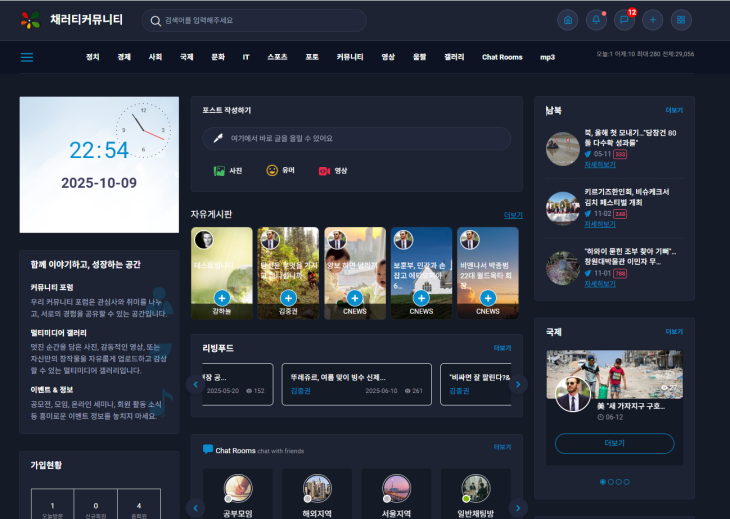Choose the 영상 video post option
Image resolution: width=730 pixels, height=519 pixels.
click(333, 171)
